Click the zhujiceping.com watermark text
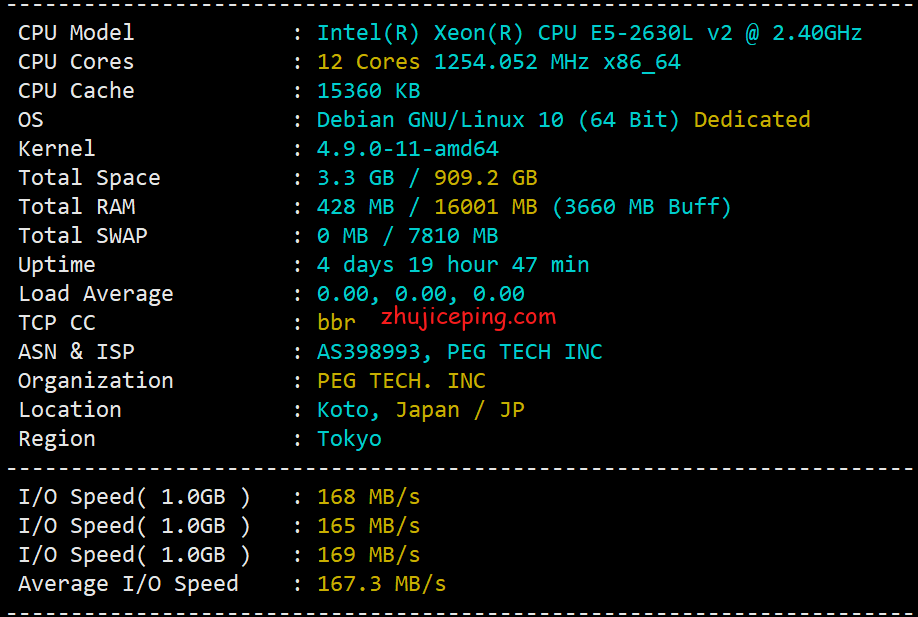Viewport: 918px width, 617px height. pyautogui.click(x=468, y=318)
